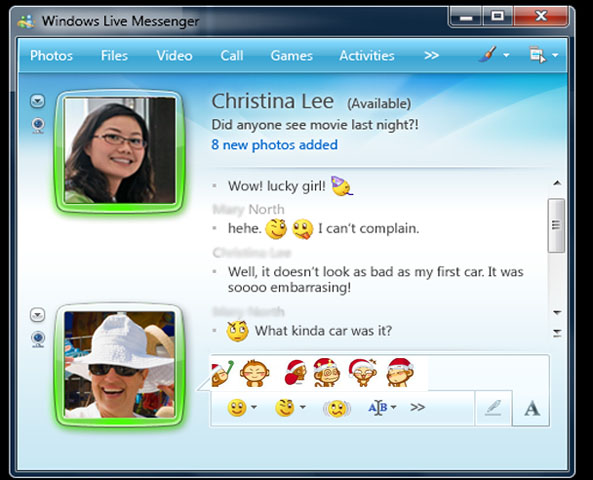Switch to text typing mode (A)
The image size is (593, 480).
tap(531, 409)
